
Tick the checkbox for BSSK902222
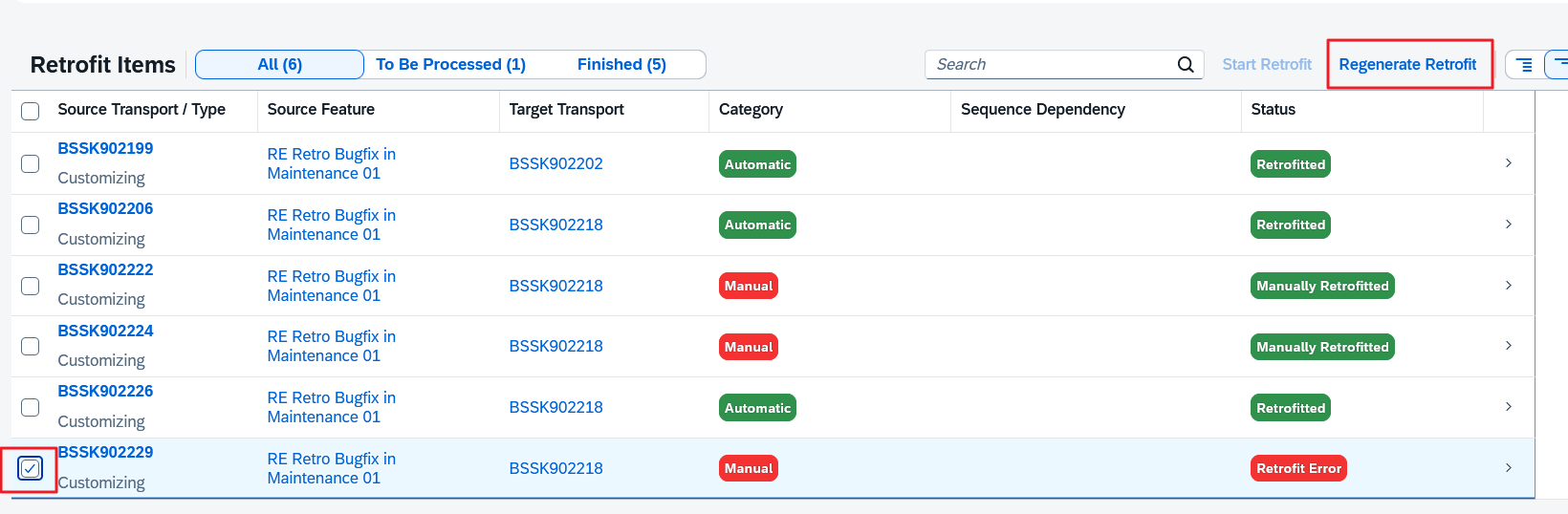coord(31,286)
